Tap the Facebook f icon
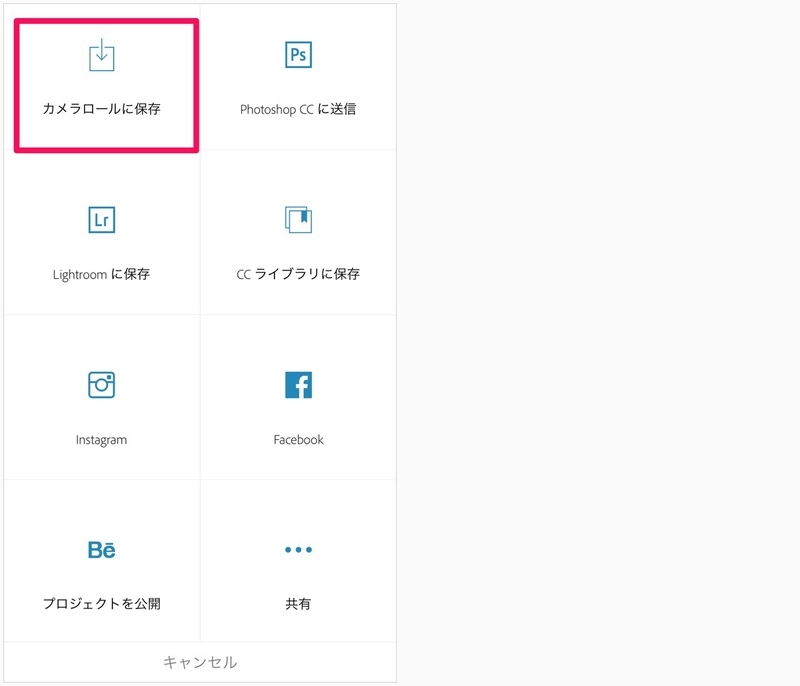The height and width of the screenshot is (686, 800). click(298, 385)
